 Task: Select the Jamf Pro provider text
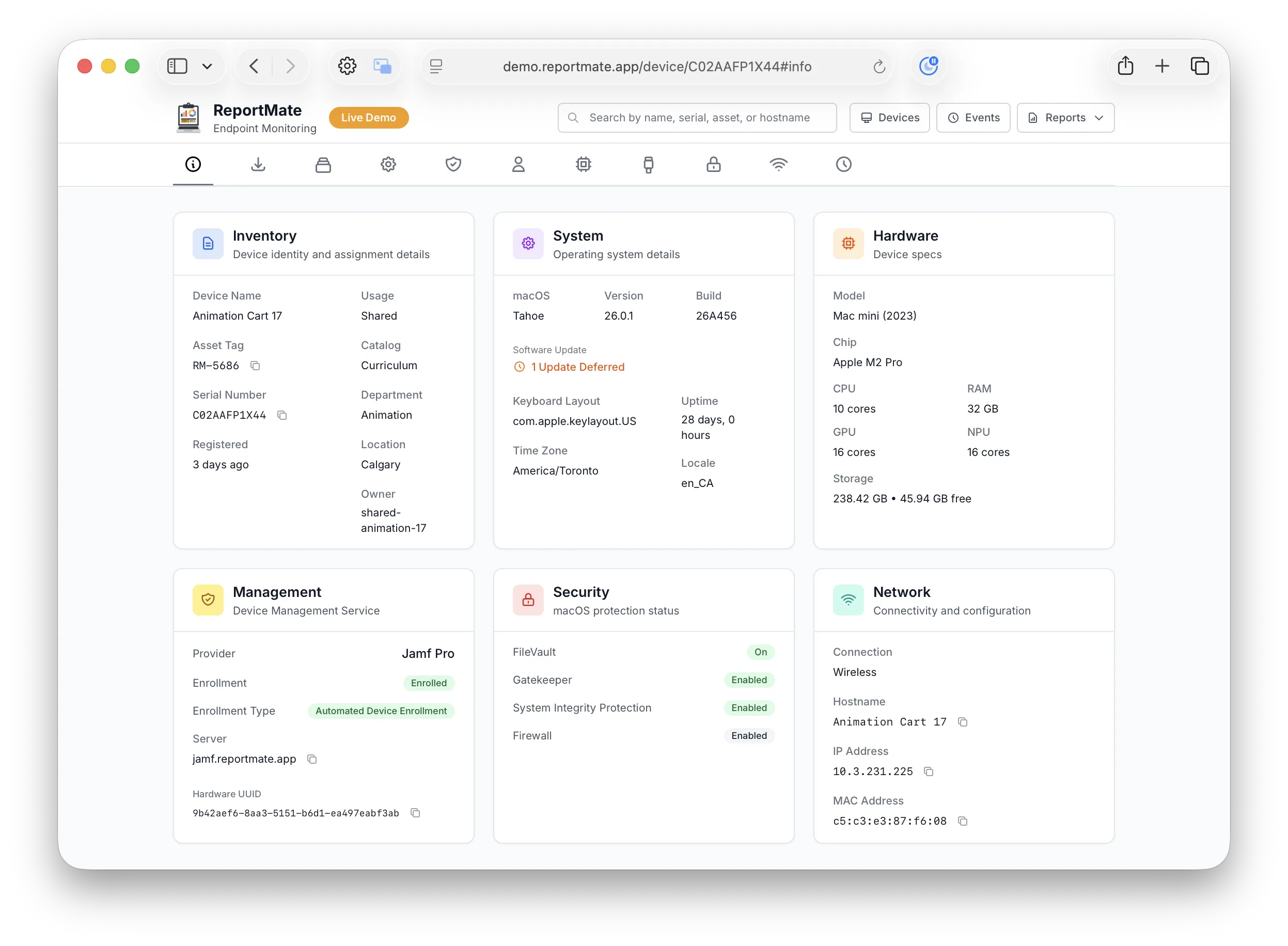click(428, 654)
